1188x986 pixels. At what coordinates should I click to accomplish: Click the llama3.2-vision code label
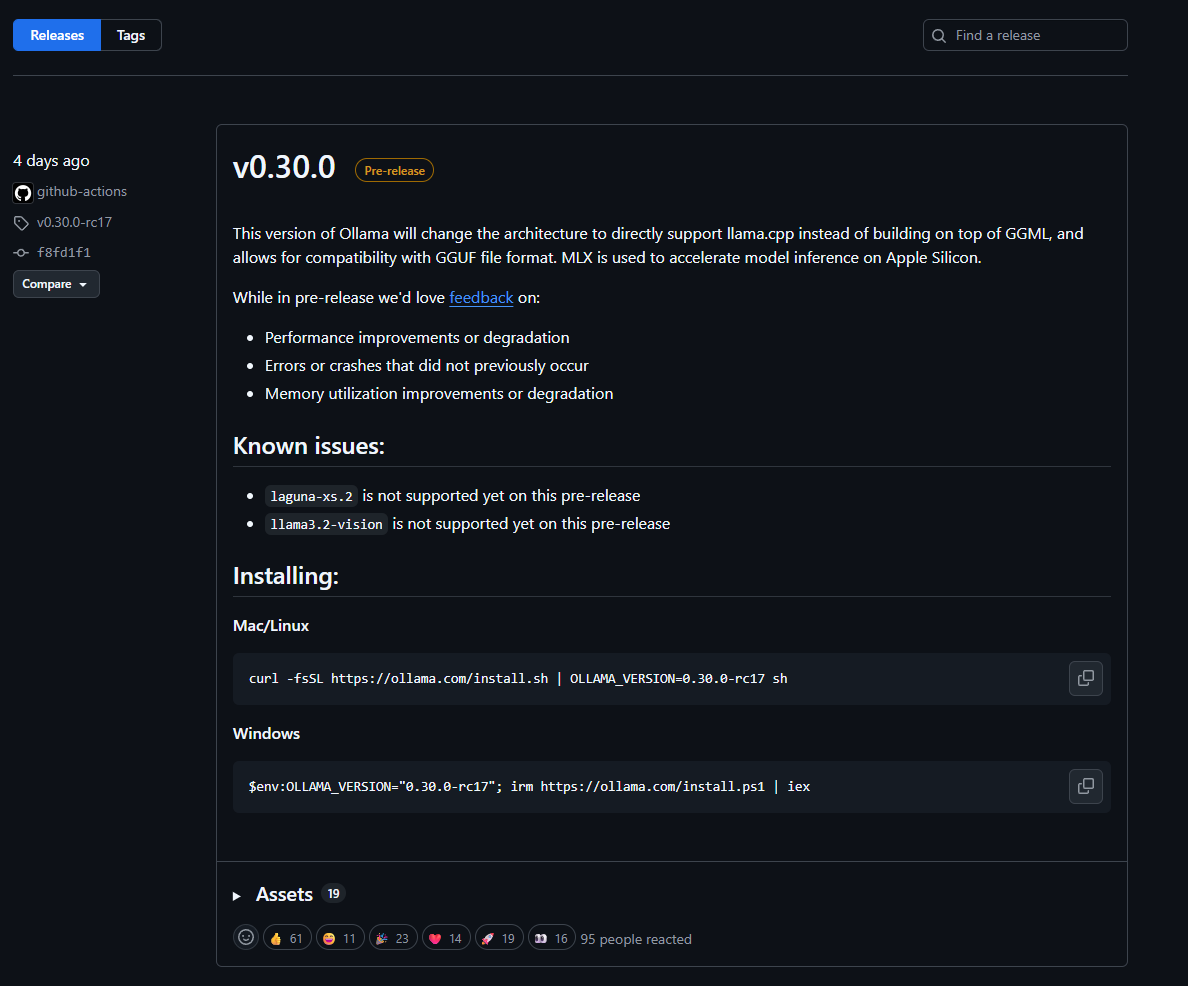(x=327, y=524)
